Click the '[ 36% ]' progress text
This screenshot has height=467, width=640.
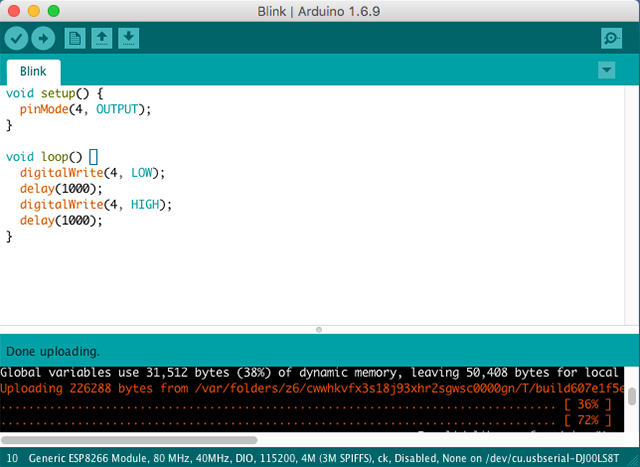coord(588,404)
